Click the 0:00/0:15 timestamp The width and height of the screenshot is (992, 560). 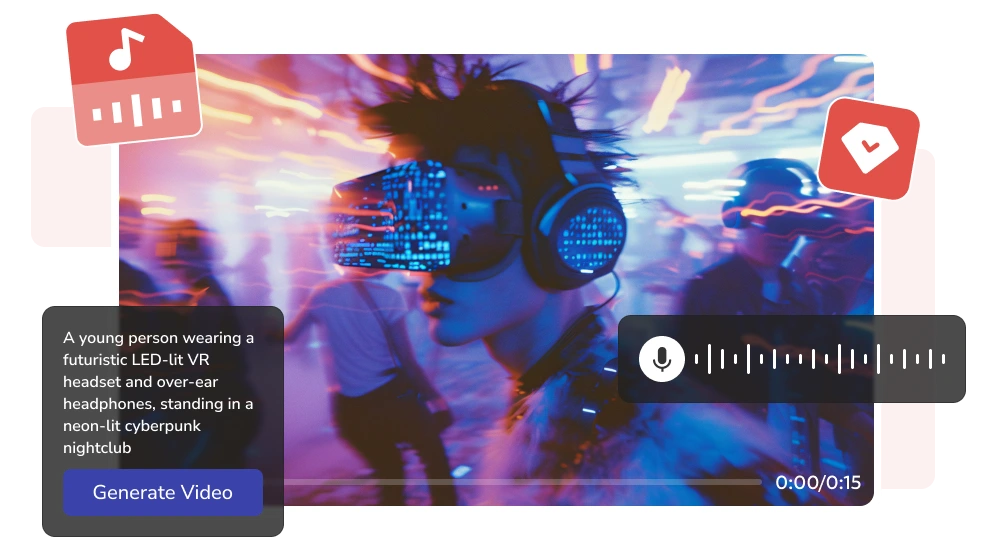pos(817,483)
